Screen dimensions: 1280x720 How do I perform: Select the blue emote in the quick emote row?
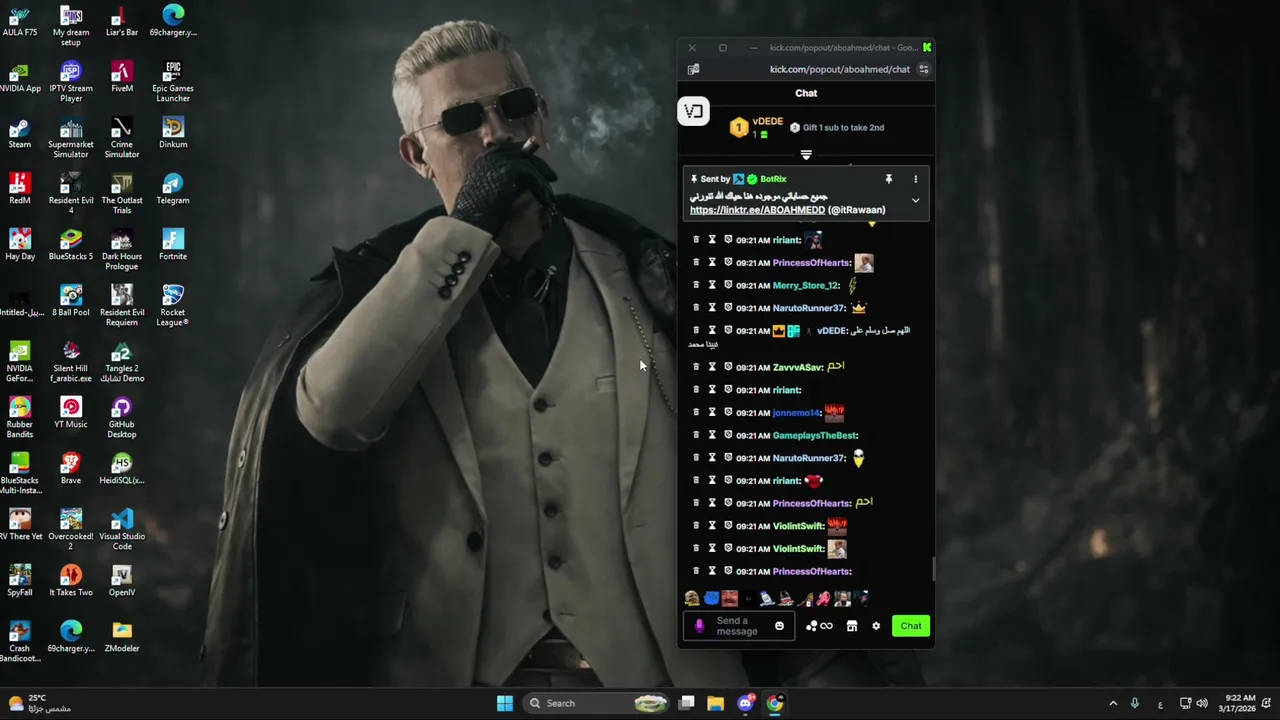[711, 598]
